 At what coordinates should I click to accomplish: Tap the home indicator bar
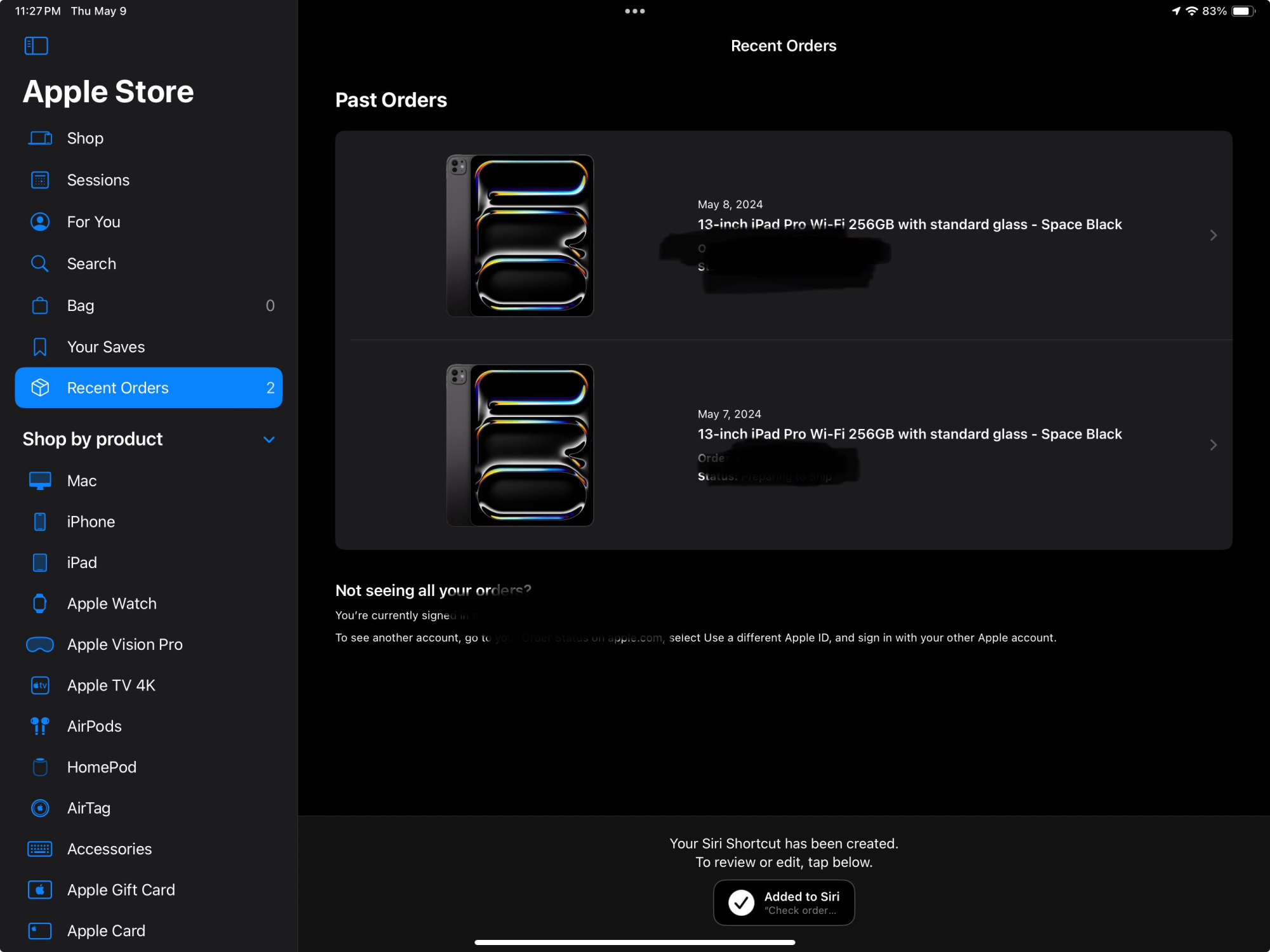[x=634, y=942]
